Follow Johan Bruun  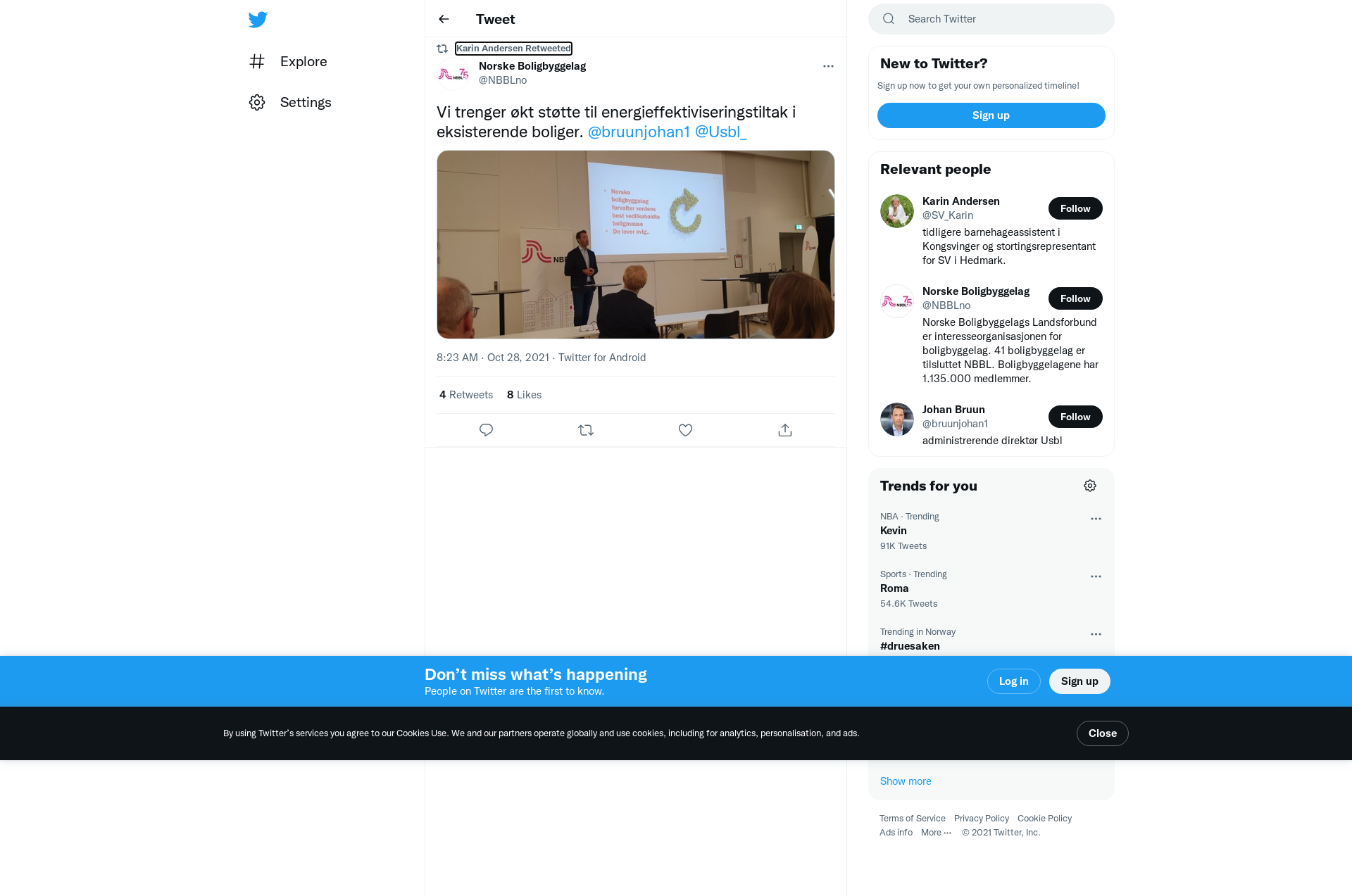tap(1075, 417)
